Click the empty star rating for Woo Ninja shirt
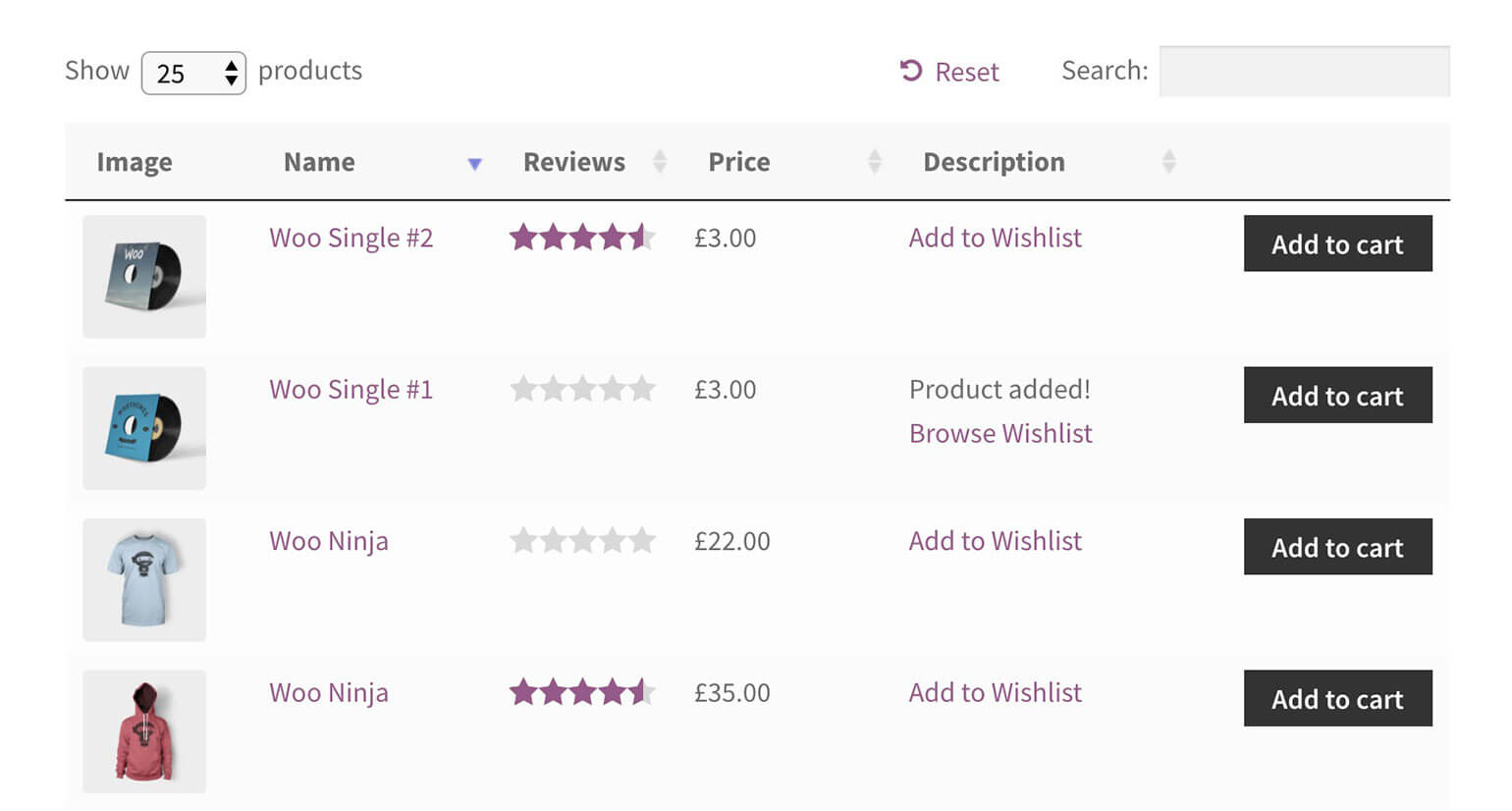Image resolution: width=1512 pixels, height=811 pixels. pyautogui.click(x=582, y=541)
